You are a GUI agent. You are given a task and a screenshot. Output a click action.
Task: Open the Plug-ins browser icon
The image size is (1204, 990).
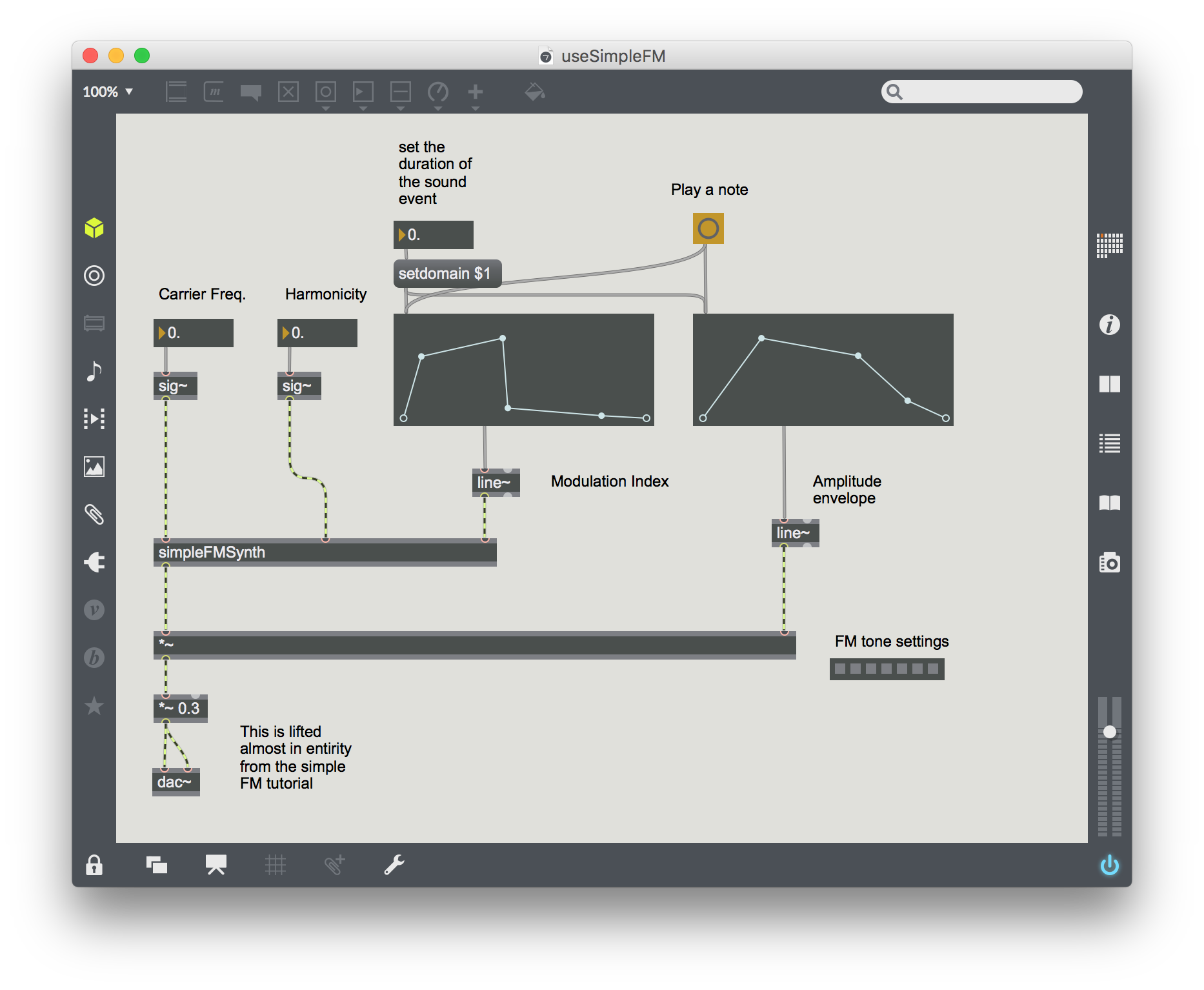tap(94, 562)
